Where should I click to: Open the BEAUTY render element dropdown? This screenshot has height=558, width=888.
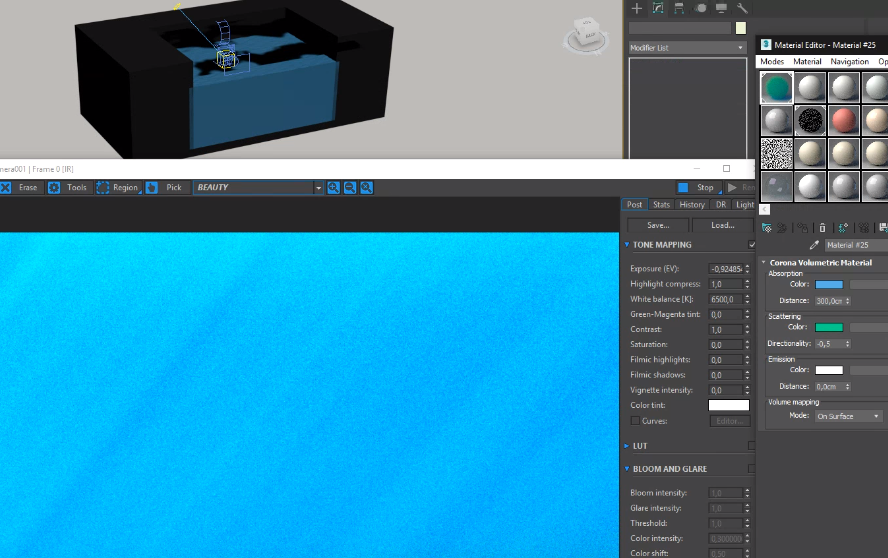319,187
